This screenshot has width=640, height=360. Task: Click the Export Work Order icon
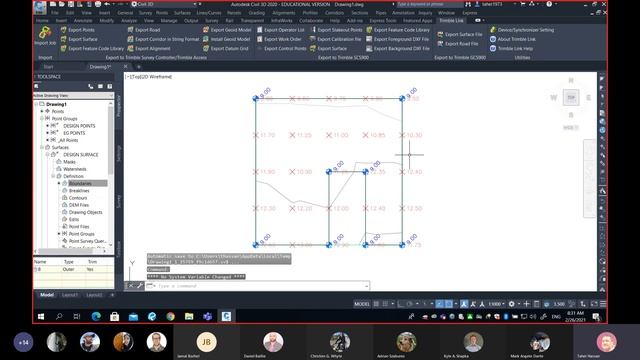click(x=260, y=39)
